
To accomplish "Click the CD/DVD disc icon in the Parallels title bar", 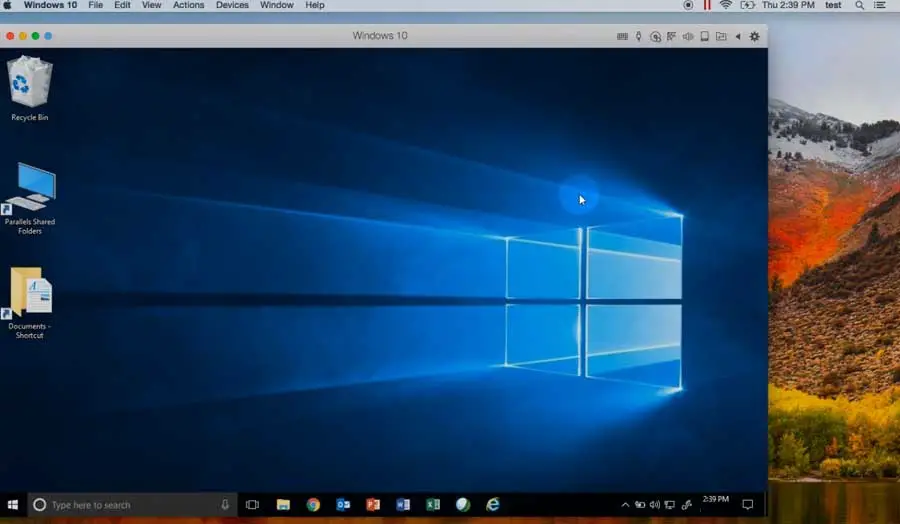I will pos(655,36).
